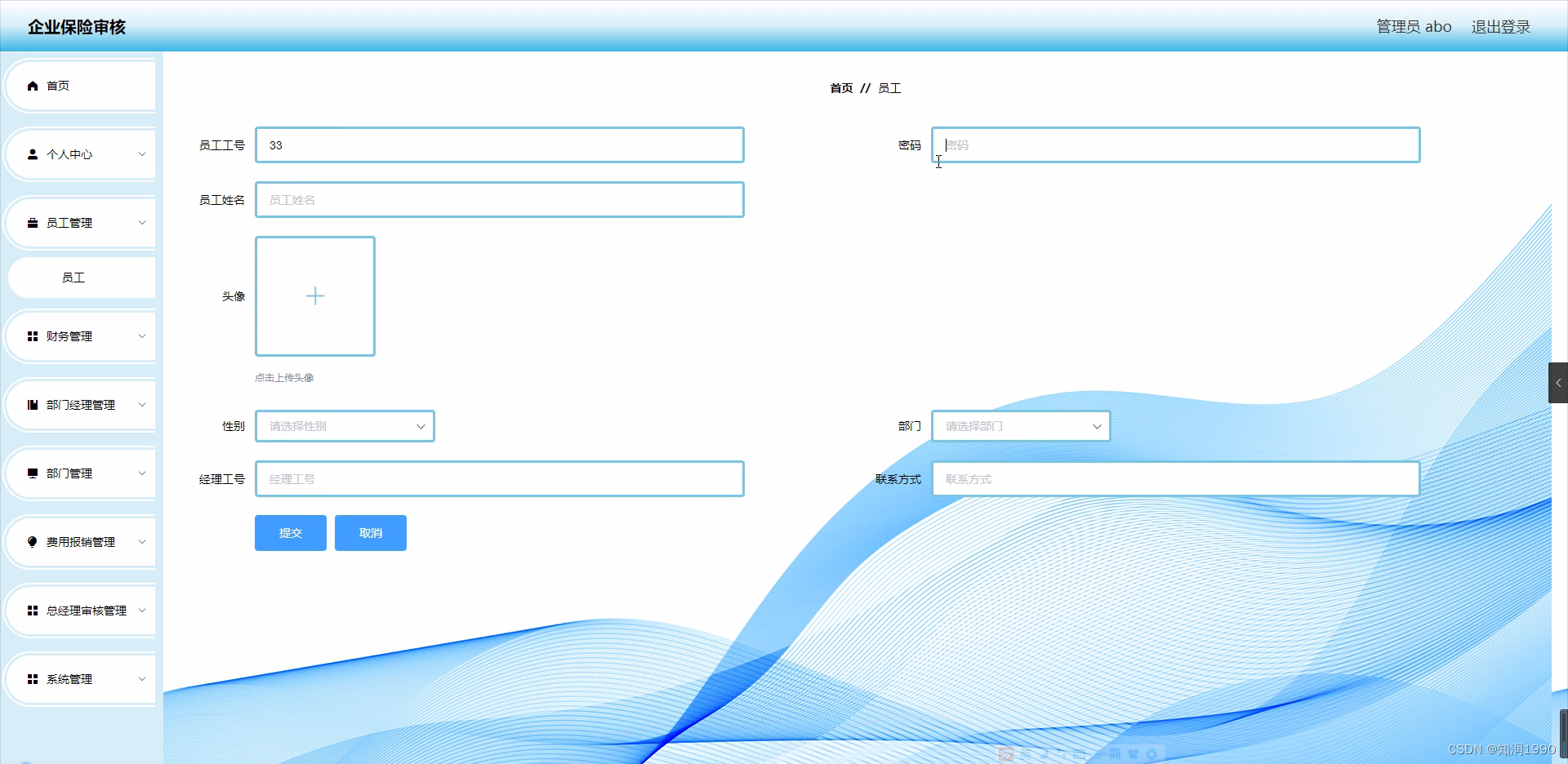The width and height of the screenshot is (1568, 764).
Task: Expand the 系统管理 chevron
Action: click(x=140, y=679)
